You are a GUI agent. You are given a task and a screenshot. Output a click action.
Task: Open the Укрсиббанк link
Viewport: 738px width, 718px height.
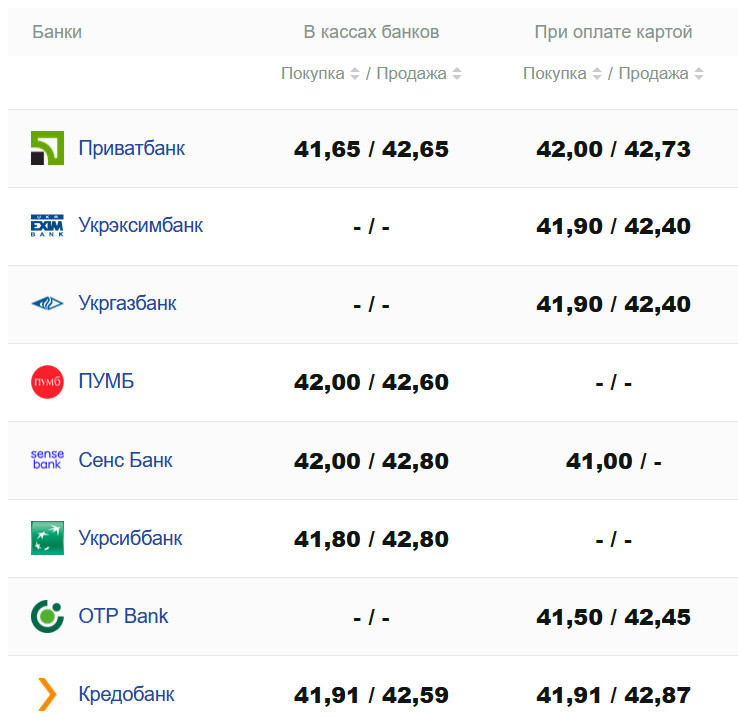pos(131,538)
